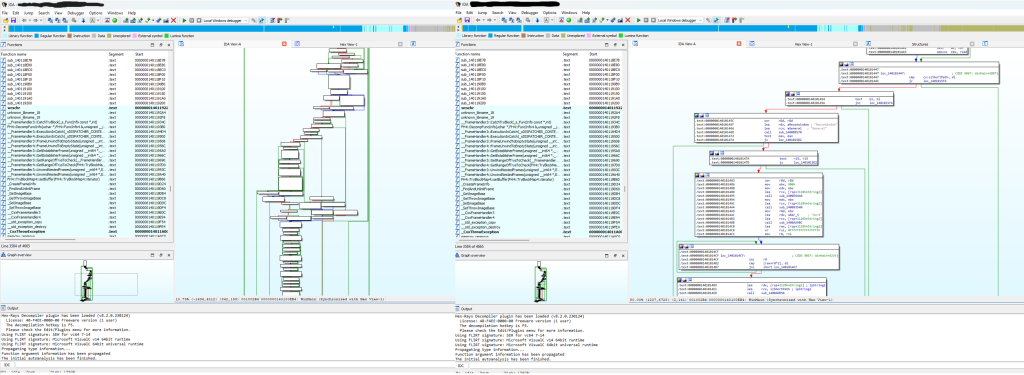Click the blue down-arrow jump icon in right IDA toolbar
The width and height of the screenshot is (1024, 375).
pyautogui.click(x=537, y=20)
